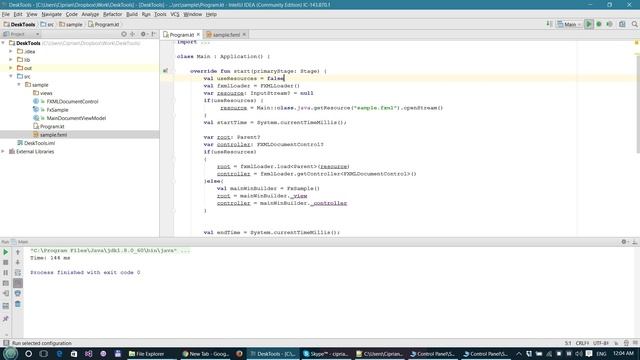The width and height of the screenshot is (640, 360).
Task: Dump threads from the Run panel
Action: pos(6,283)
